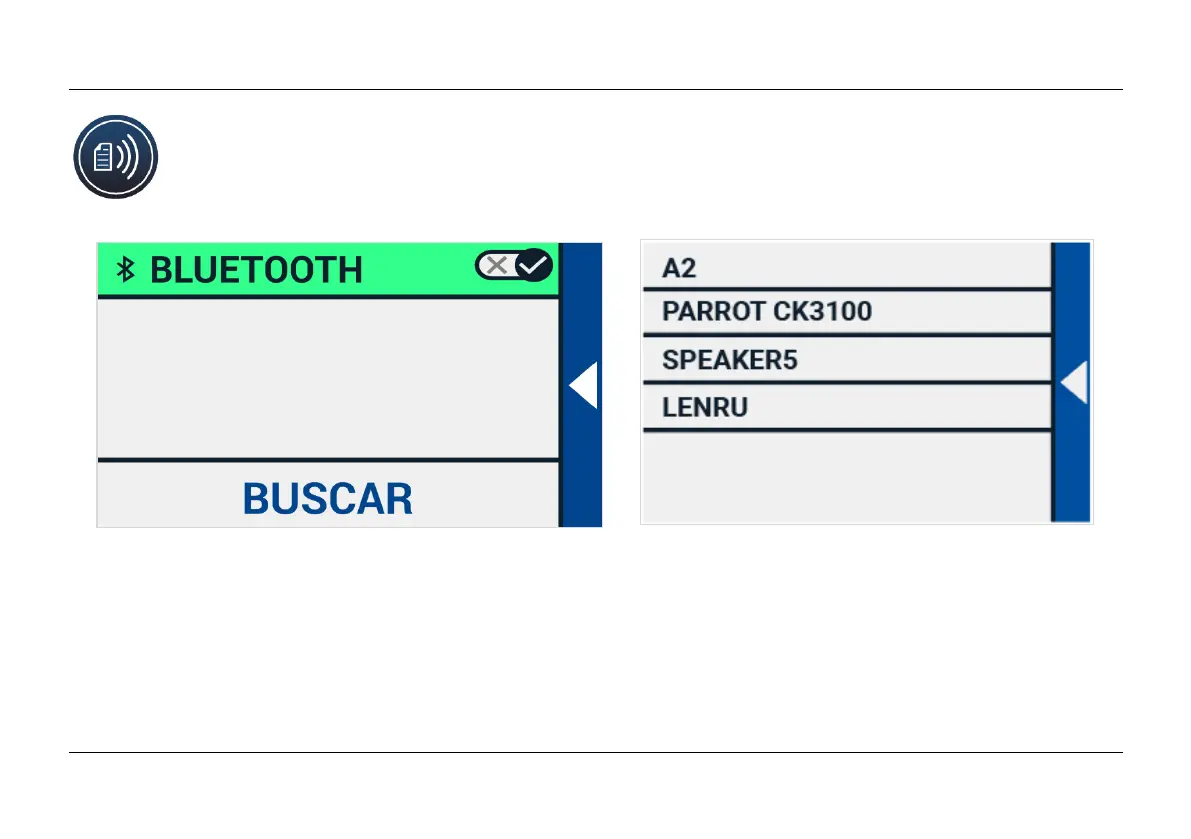This screenshot has height=839, width=1191.
Task: Click blue side strip above the device list arrow
Action: click(x=1073, y=300)
